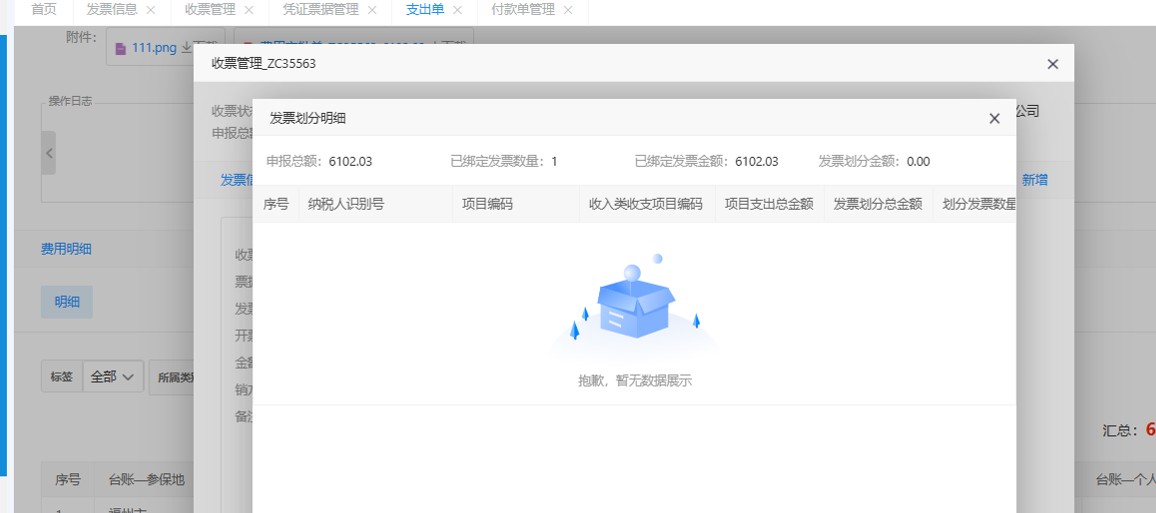This screenshot has width=1156, height=513.
Task: Select the 支出单 tab
Action: (425, 10)
